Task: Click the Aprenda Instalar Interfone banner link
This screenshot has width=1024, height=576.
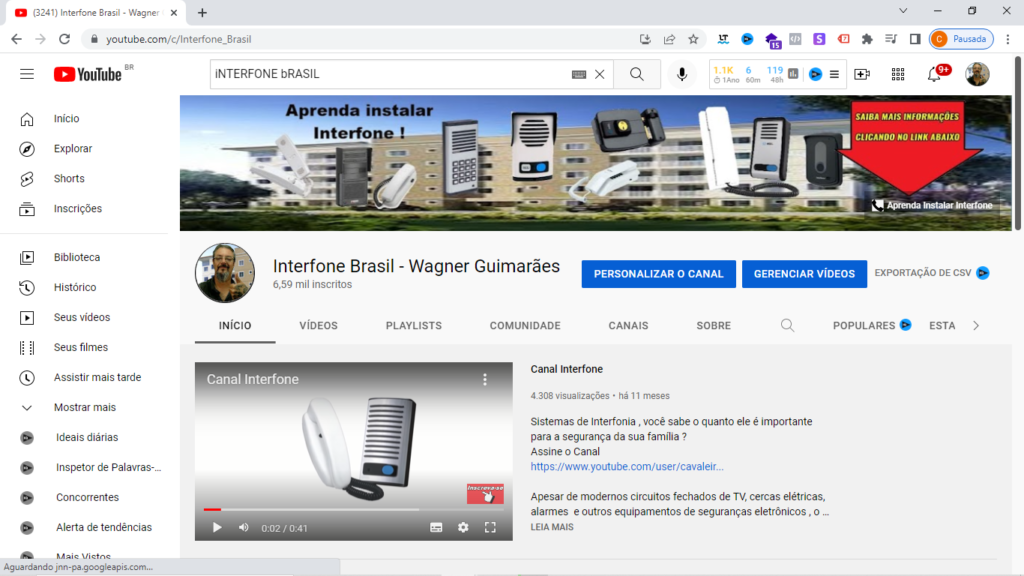Action: [932, 205]
